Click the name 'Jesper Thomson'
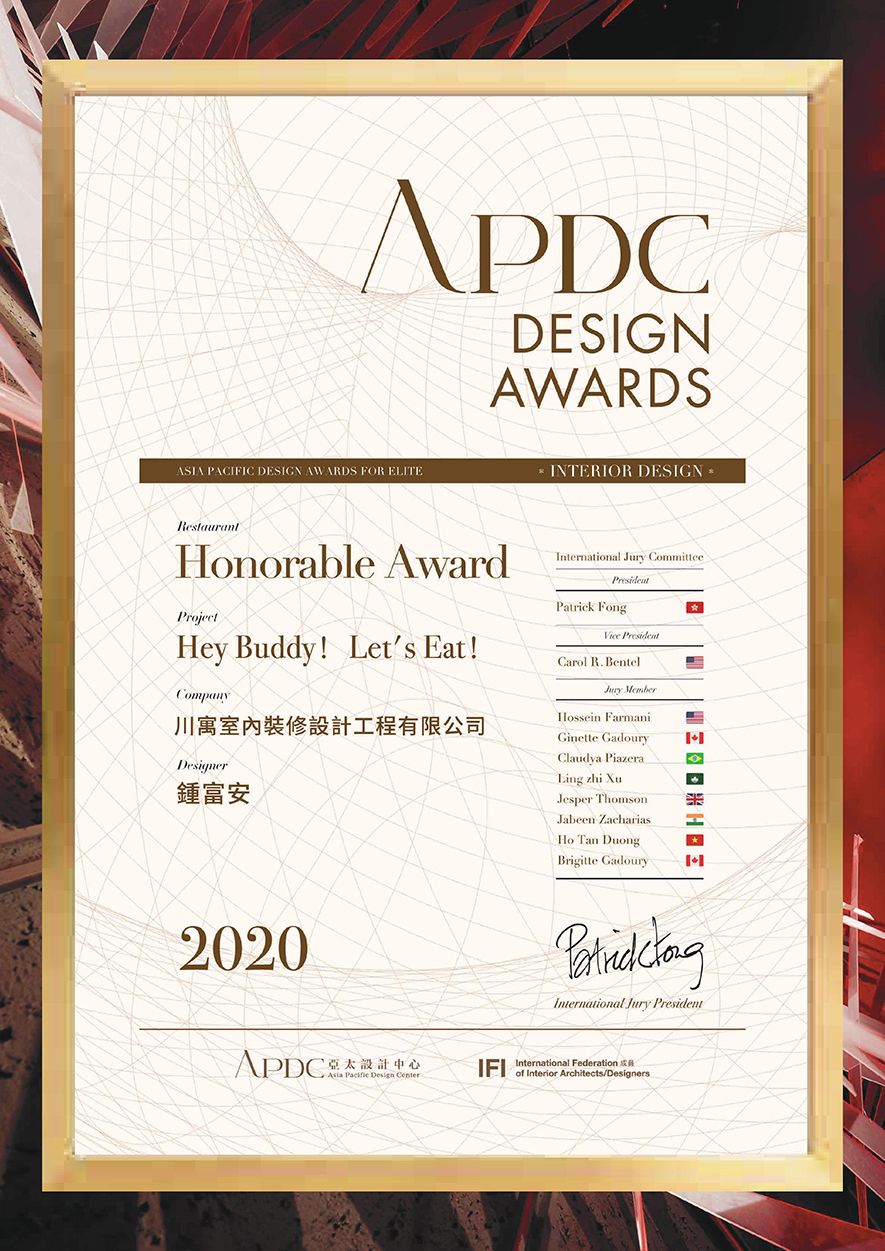 tap(602, 799)
